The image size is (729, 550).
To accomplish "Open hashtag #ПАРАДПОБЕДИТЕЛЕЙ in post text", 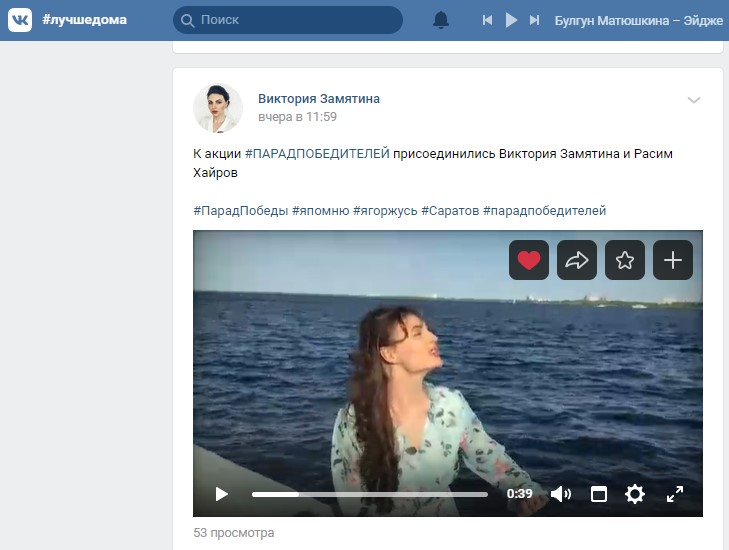I will pos(317,153).
